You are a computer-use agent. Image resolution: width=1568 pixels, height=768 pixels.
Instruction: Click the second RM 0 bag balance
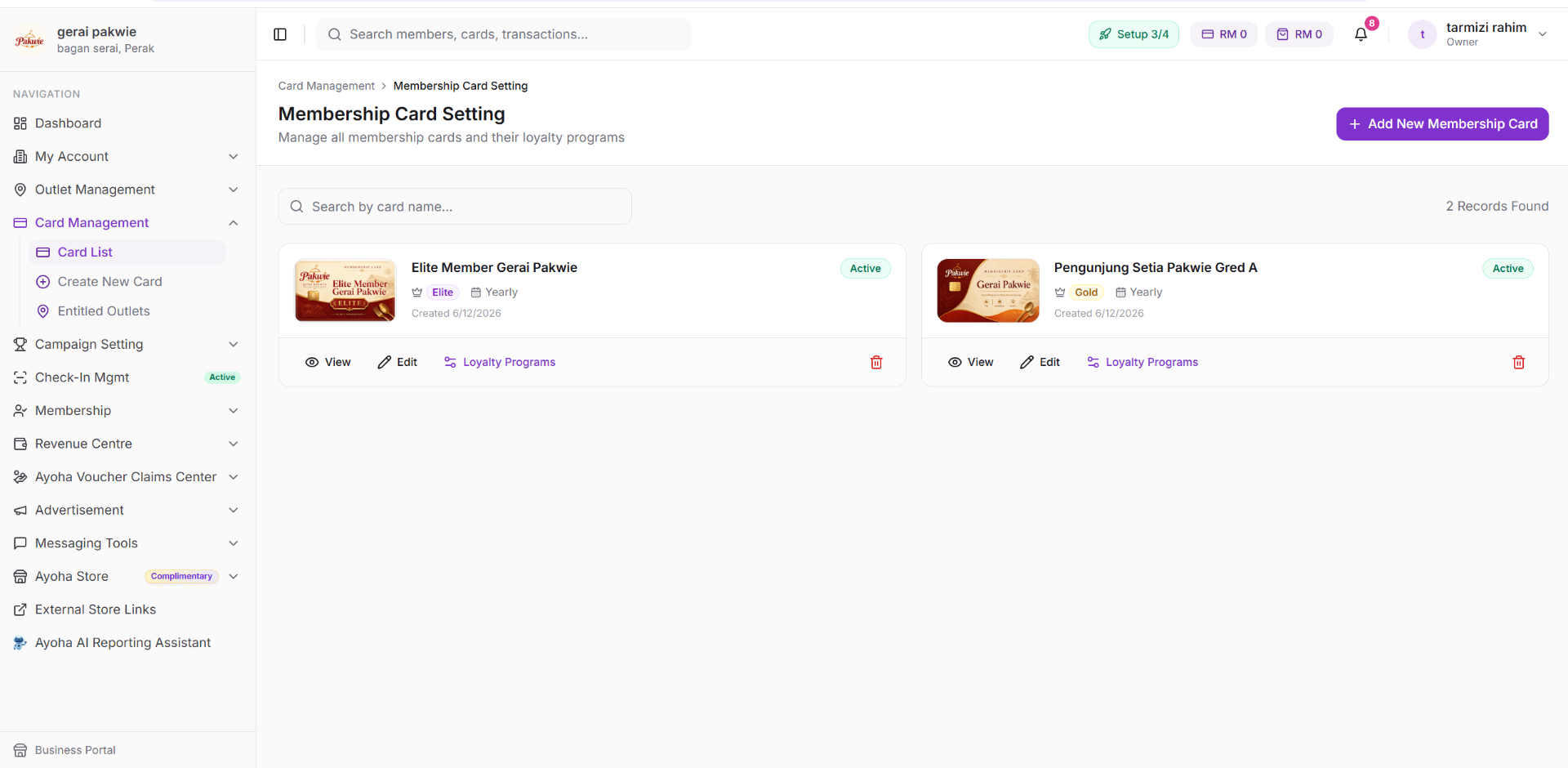1299,34
